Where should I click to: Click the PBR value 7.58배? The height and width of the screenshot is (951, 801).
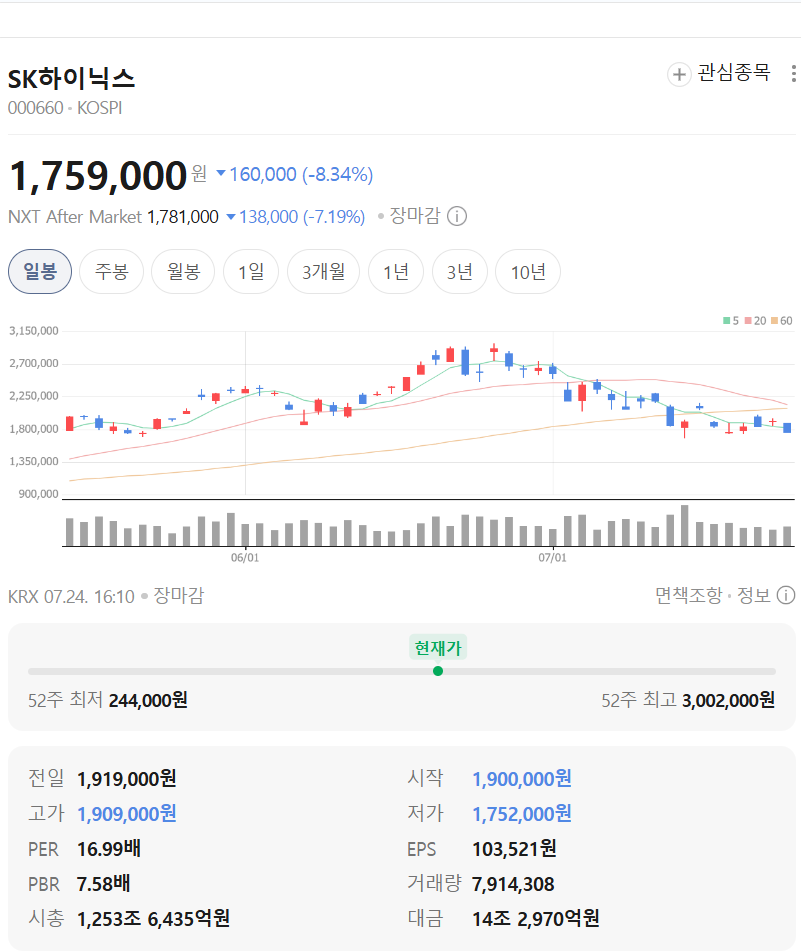(104, 884)
